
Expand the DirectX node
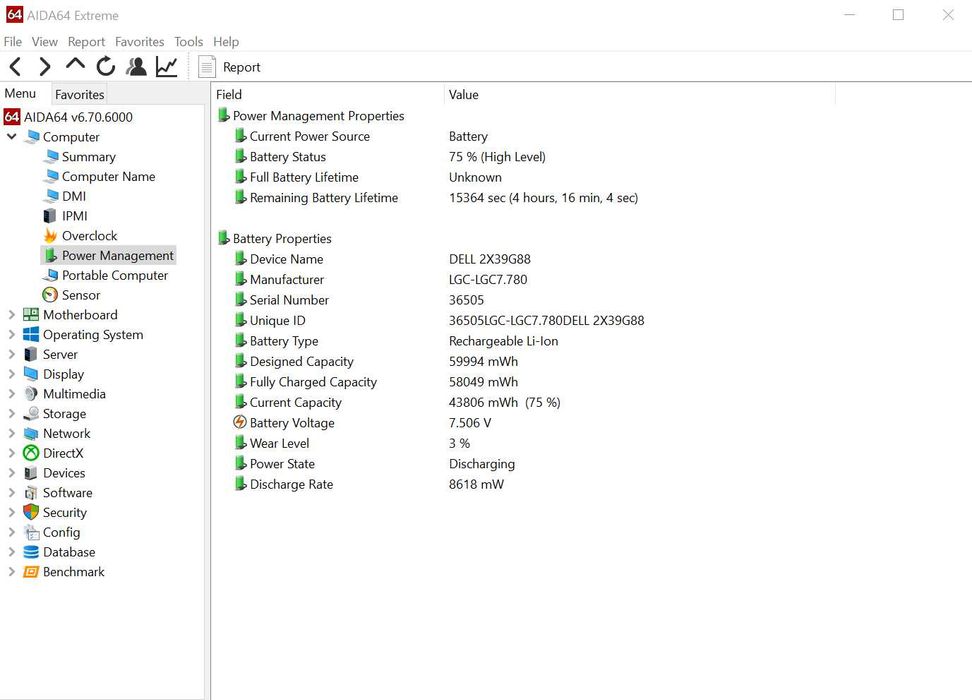(11, 453)
